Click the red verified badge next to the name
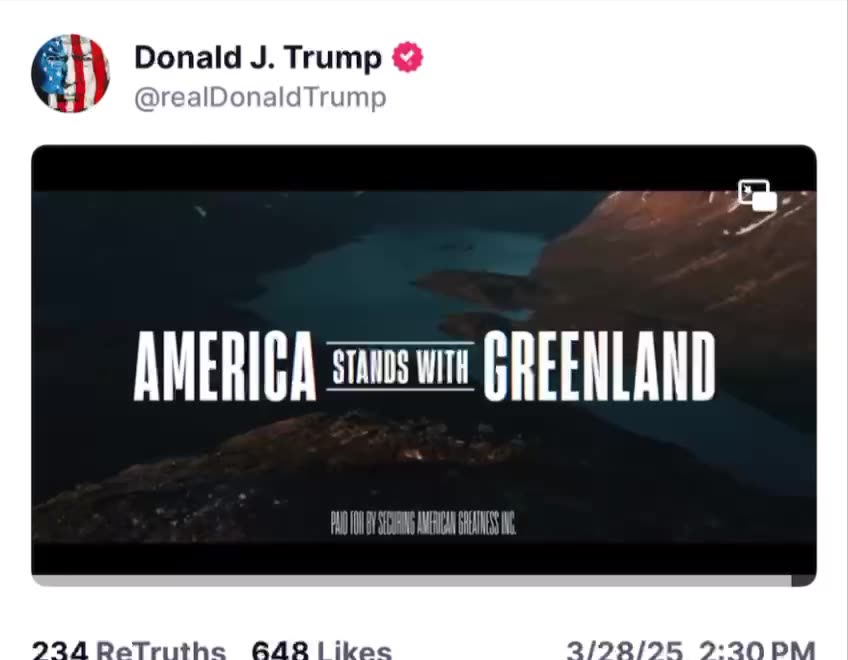The height and width of the screenshot is (660, 848). point(408,57)
